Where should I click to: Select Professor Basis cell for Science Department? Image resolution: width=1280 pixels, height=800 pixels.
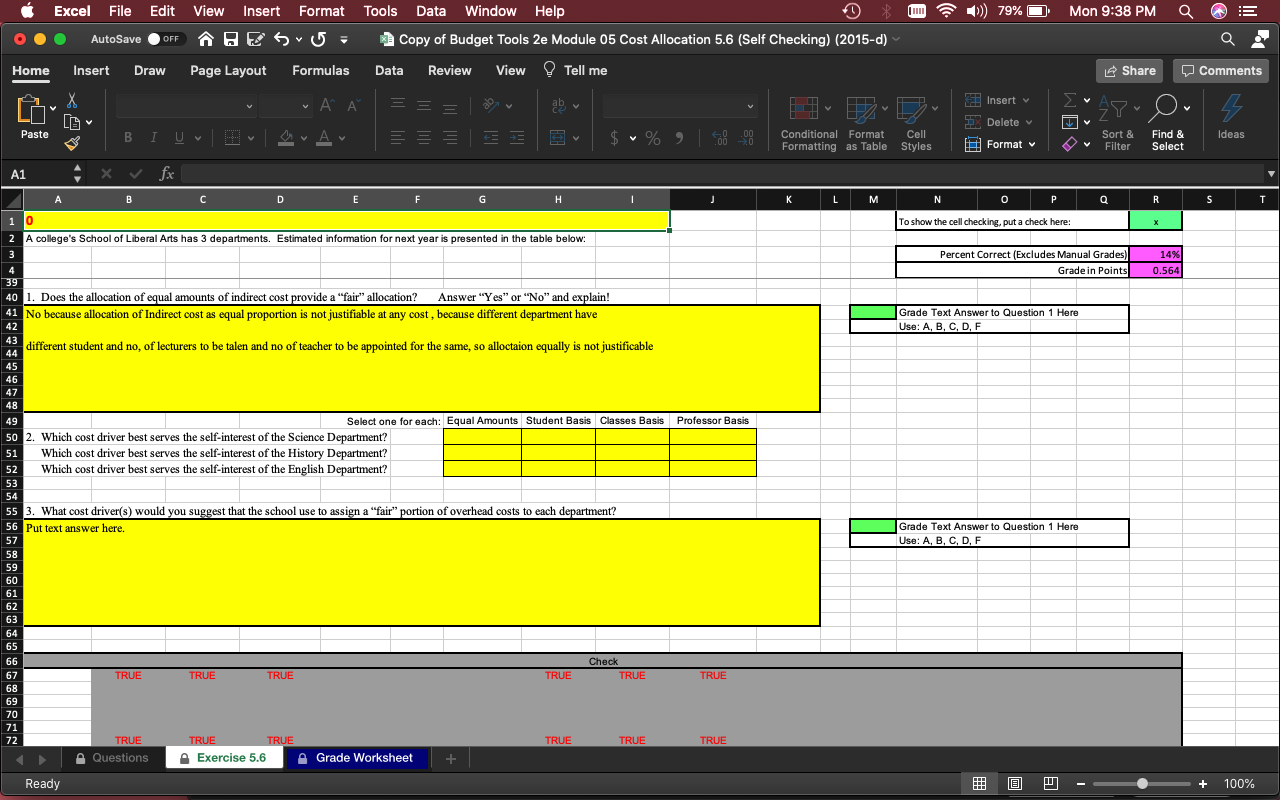click(x=713, y=437)
